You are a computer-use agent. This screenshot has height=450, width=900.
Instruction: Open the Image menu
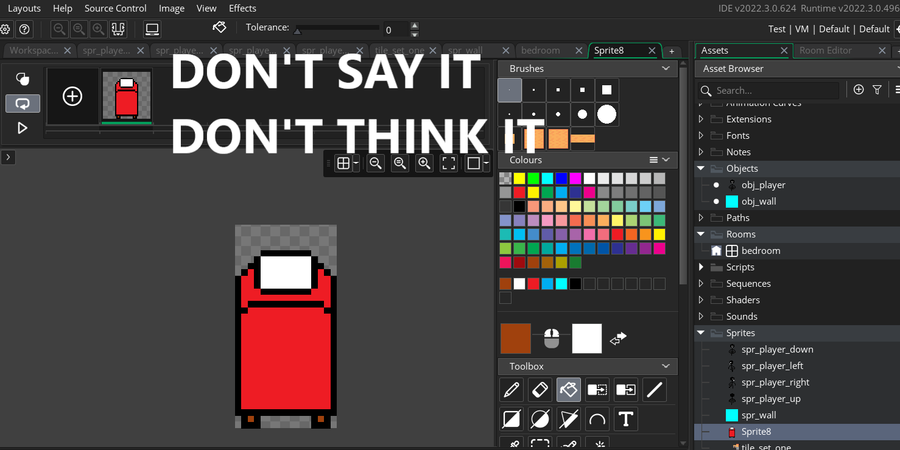point(172,8)
